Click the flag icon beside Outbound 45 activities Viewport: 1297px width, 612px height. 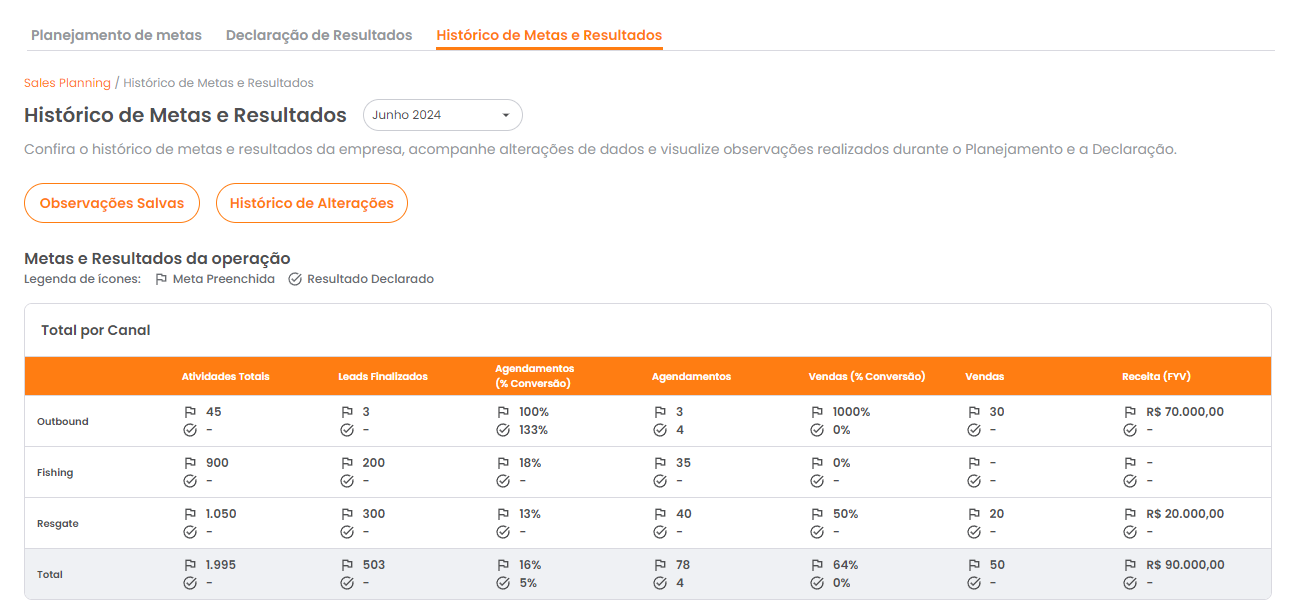pyautogui.click(x=190, y=412)
